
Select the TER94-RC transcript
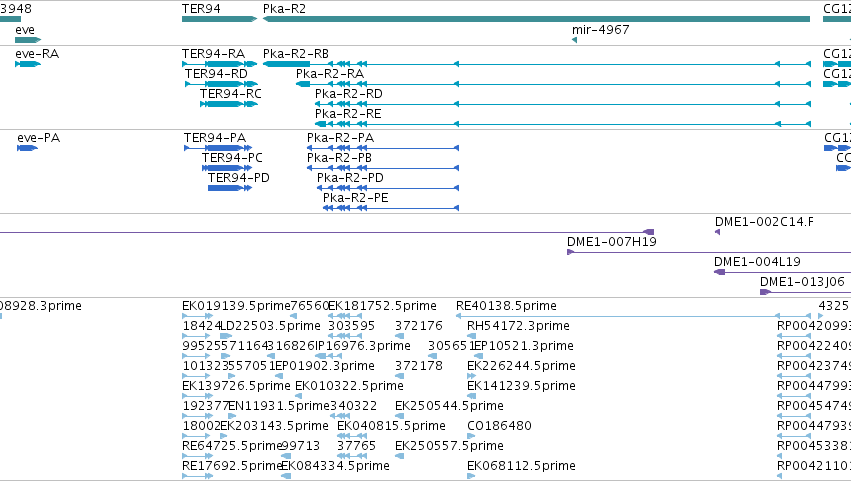click(x=228, y=104)
